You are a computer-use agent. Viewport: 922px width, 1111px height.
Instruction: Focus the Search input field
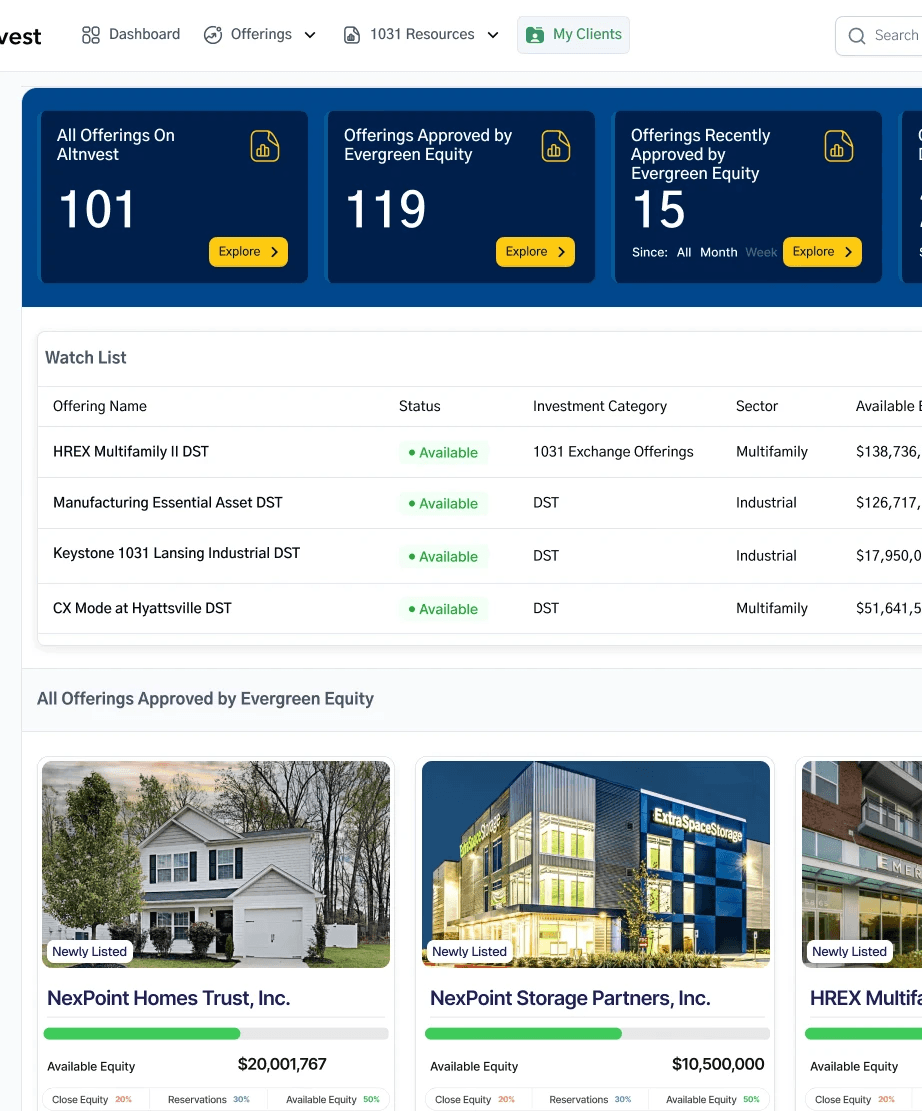879,35
